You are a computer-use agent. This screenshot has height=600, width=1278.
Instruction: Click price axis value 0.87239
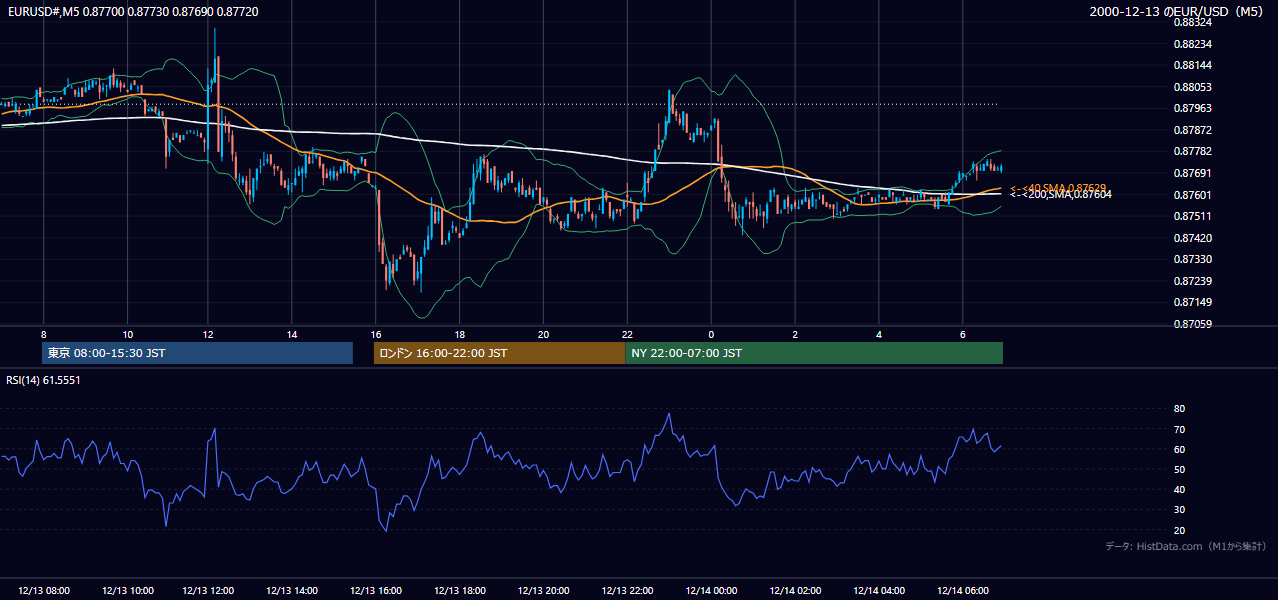(1192, 281)
